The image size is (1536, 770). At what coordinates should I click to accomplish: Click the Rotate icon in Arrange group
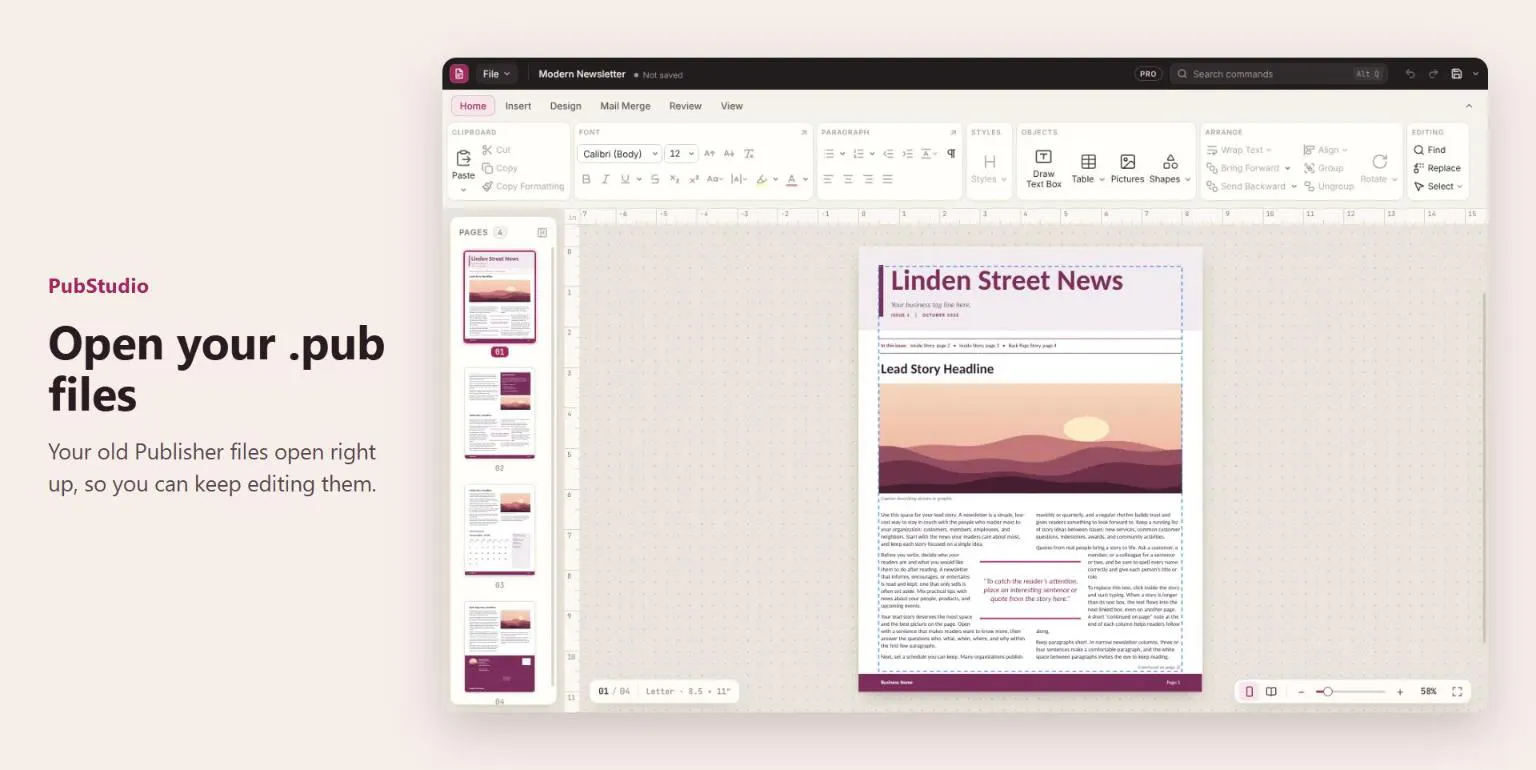pos(1380,161)
